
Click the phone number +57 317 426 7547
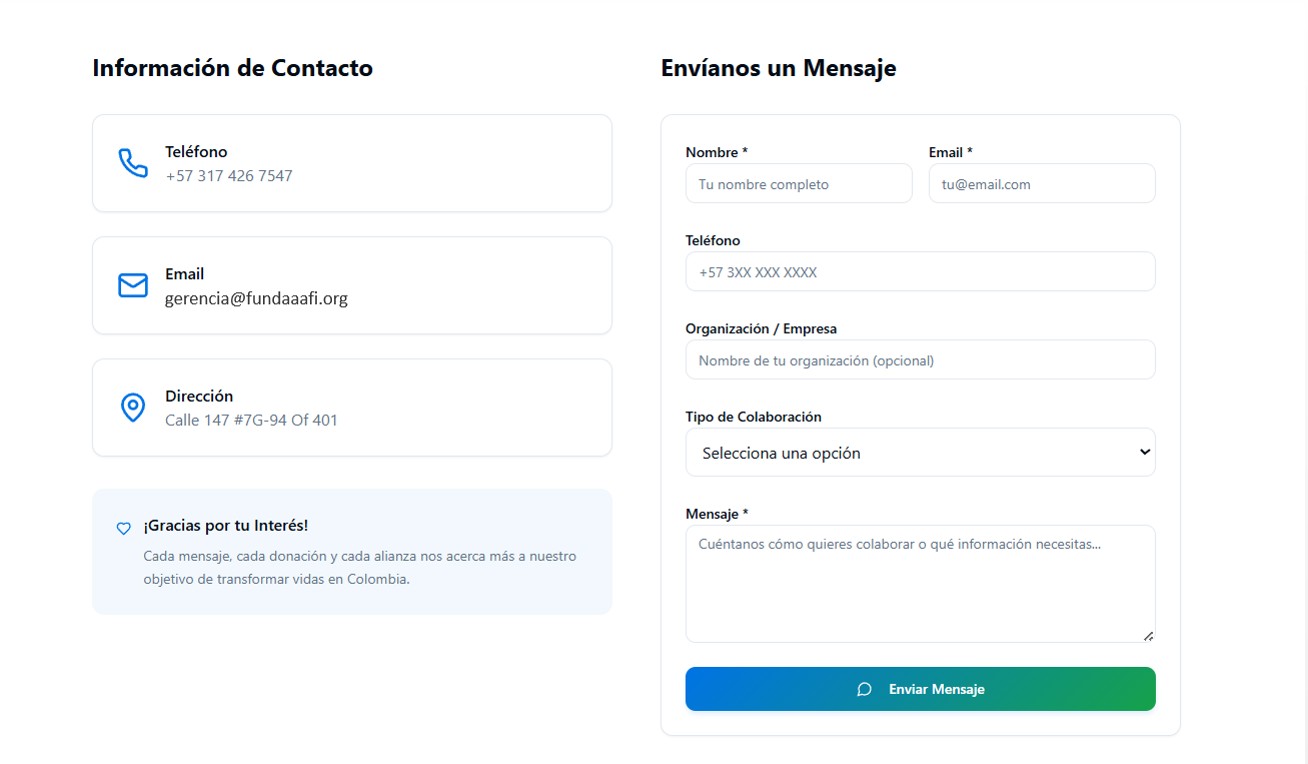229,176
